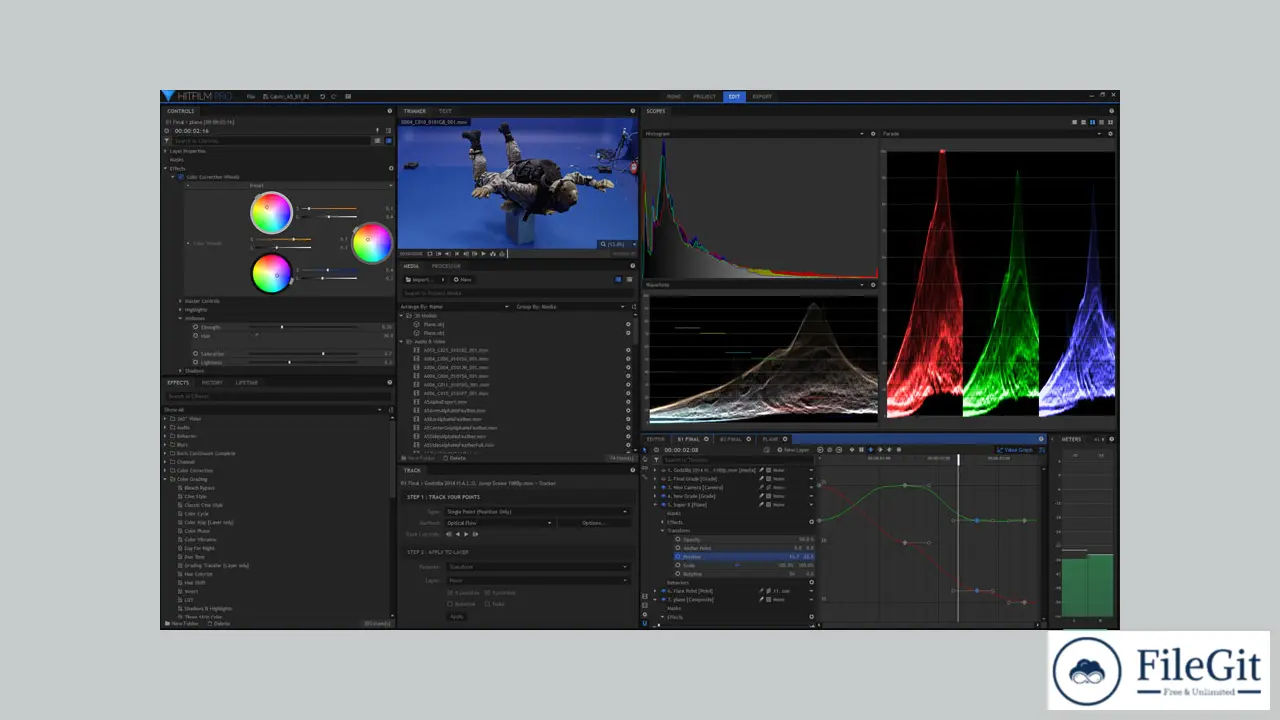Open the Histogram scope settings gear

pyautogui.click(x=873, y=134)
